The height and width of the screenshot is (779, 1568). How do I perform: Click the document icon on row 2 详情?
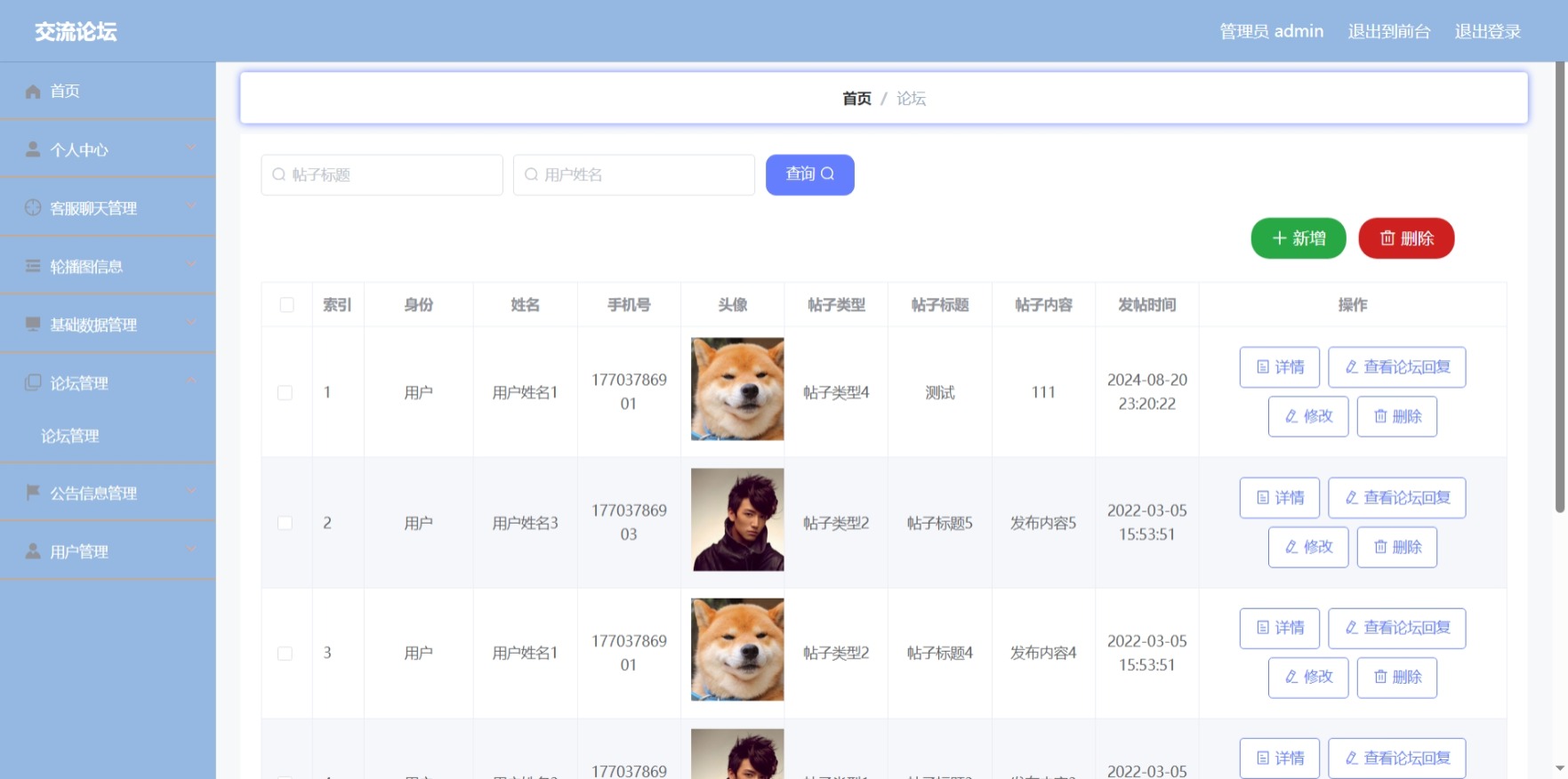tap(1263, 498)
